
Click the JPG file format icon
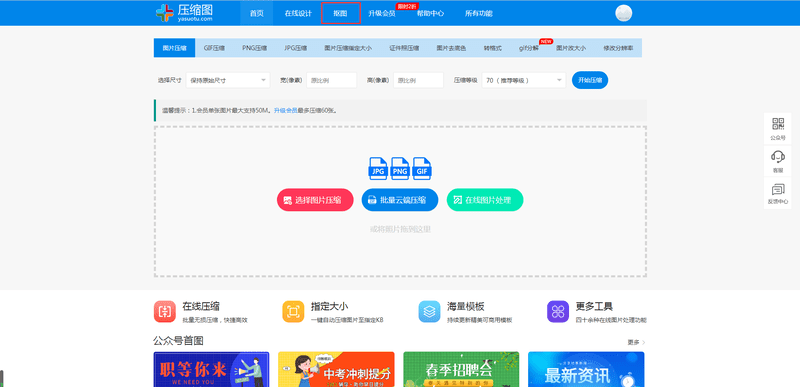pyautogui.click(x=379, y=169)
